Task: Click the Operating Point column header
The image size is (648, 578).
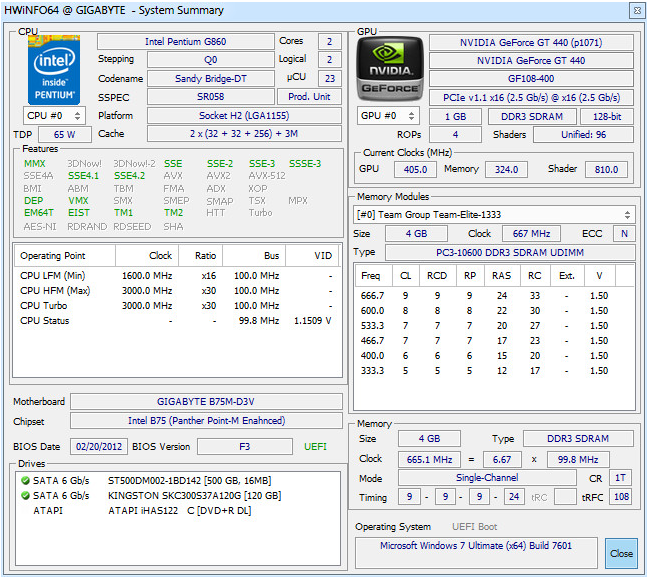Action: pyautogui.click(x=64, y=256)
